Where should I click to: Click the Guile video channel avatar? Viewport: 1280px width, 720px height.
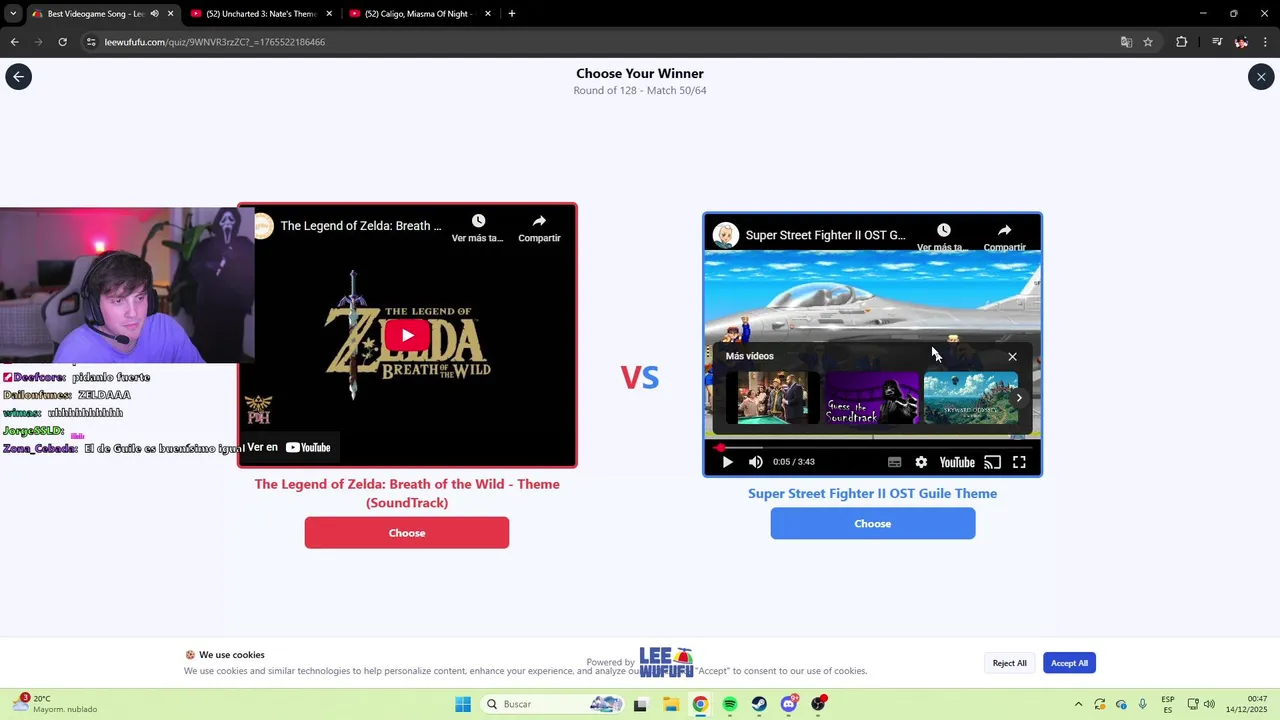[x=726, y=235]
